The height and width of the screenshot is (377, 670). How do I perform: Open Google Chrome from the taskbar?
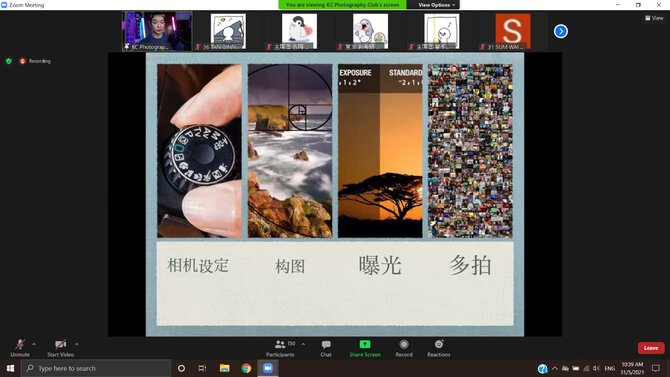point(246,368)
